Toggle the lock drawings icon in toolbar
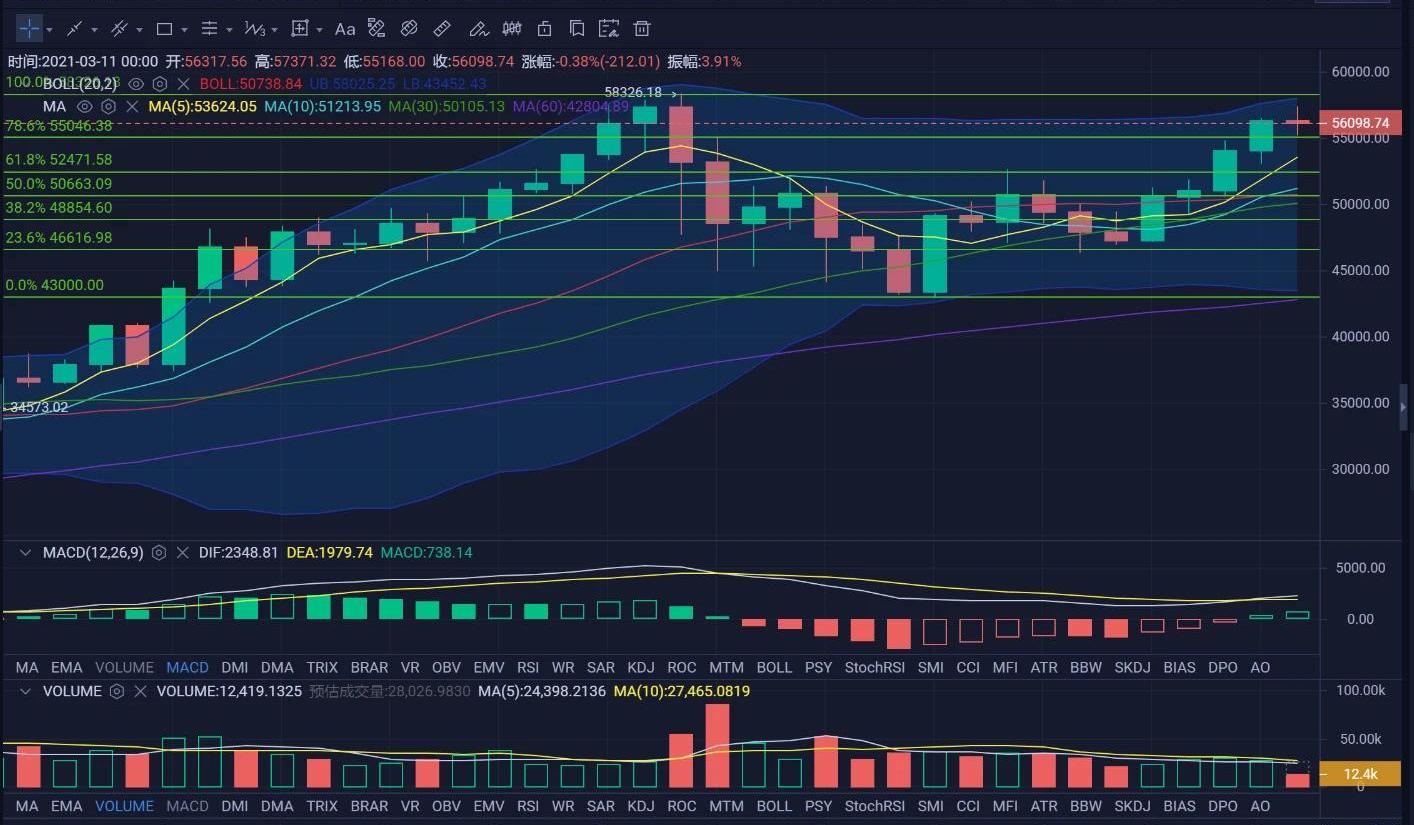The image size is (1414, 825). point(544,29)
